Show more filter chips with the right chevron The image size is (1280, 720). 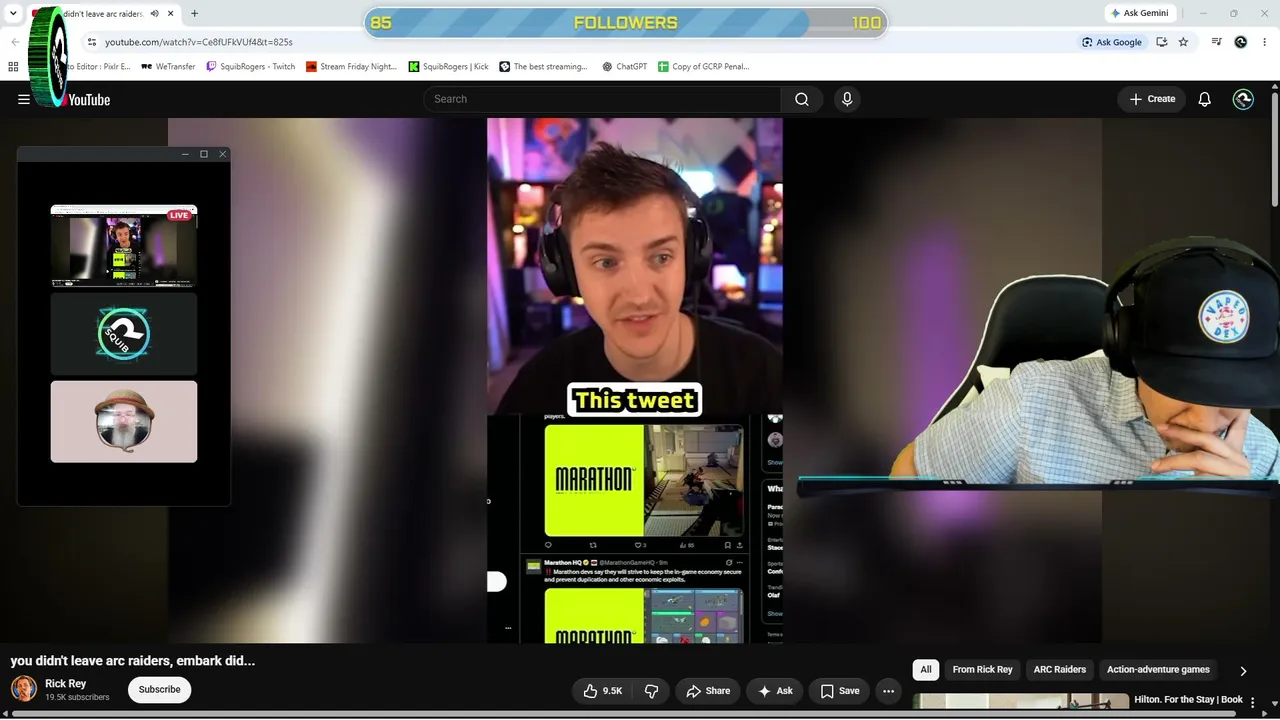pyautogui.click(x=1243, y=671)
